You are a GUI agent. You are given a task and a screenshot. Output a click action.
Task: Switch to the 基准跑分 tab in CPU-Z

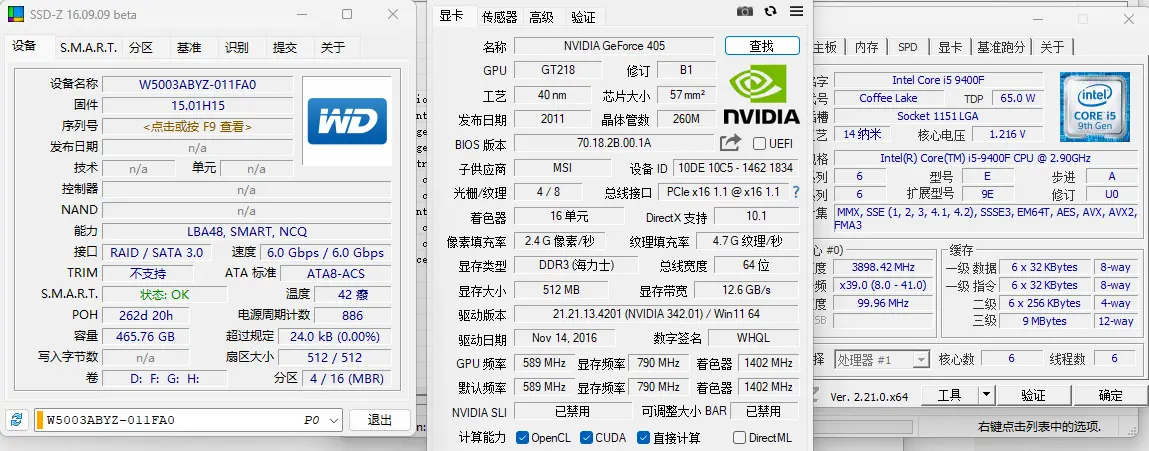pyautogui.click(x=1000, y=47)
